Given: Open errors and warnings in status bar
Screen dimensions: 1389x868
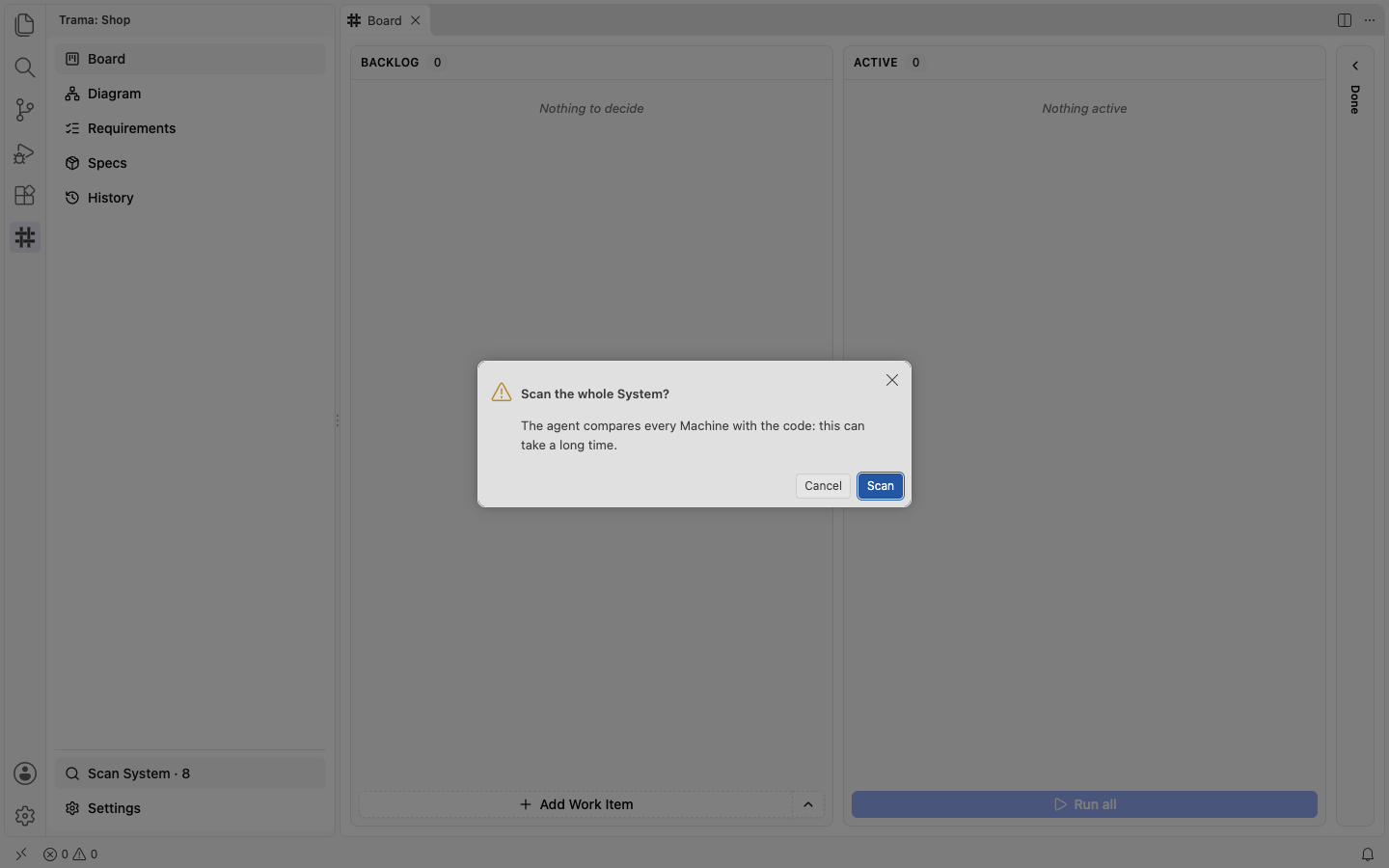Looking at the screenshot, I should pos(70,854).
